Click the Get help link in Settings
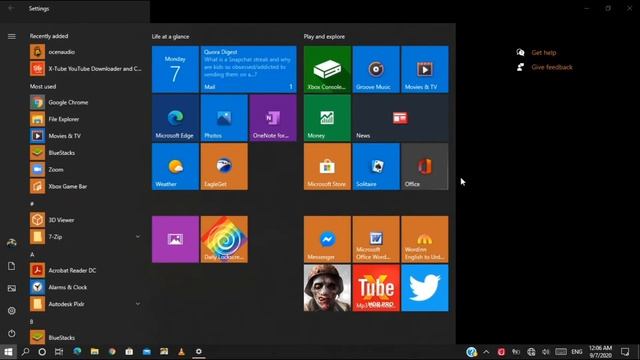 click(x=544, y=52)
